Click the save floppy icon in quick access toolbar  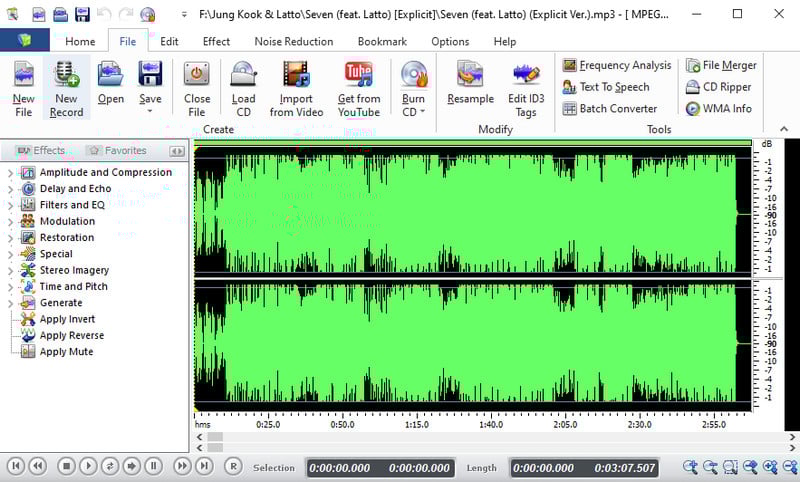click(82, 14)
